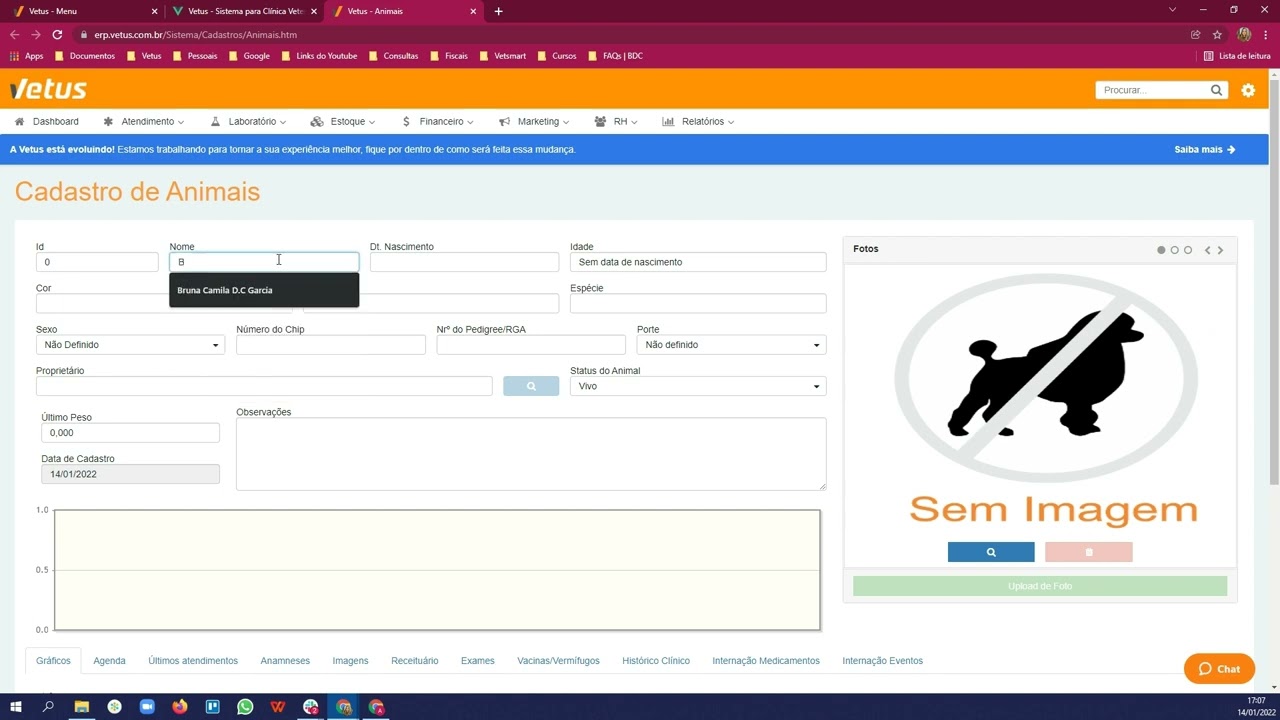Screen dimensions: 1280x720
Task: Expand the Status do Animal dropdown
Action: click(x=697, y=386)
